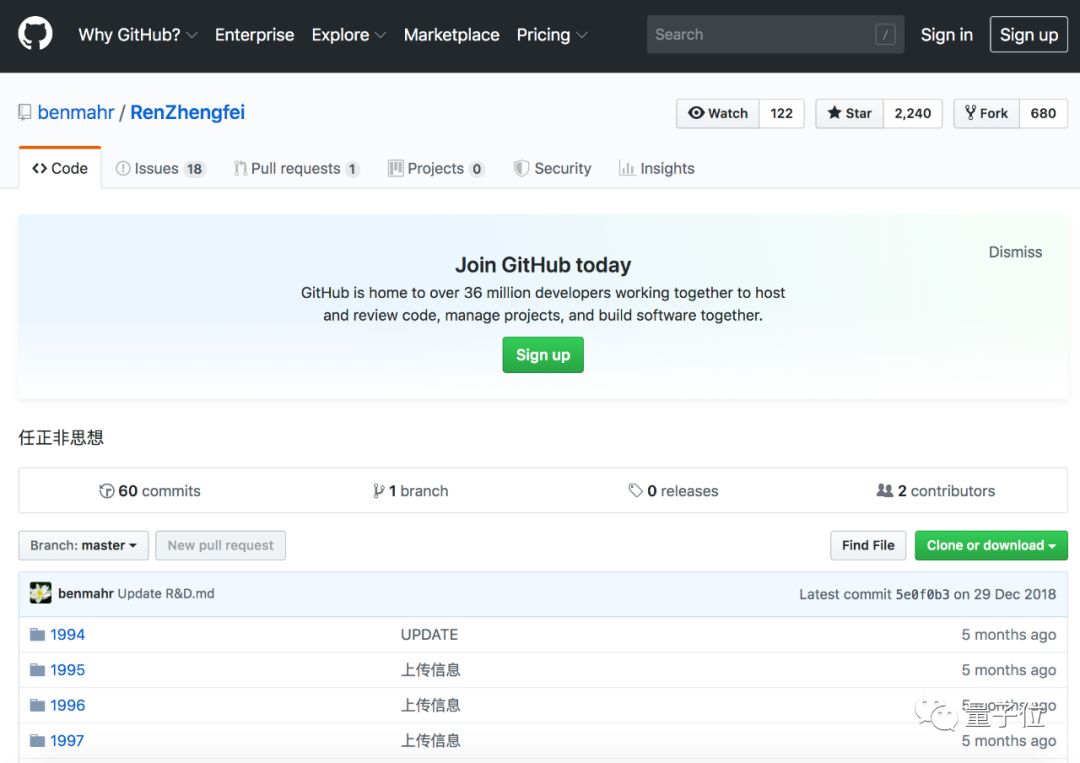Screen dimensions: 1080x763
Task: Open the Branch: master dropdown
Action: point(83,545)
